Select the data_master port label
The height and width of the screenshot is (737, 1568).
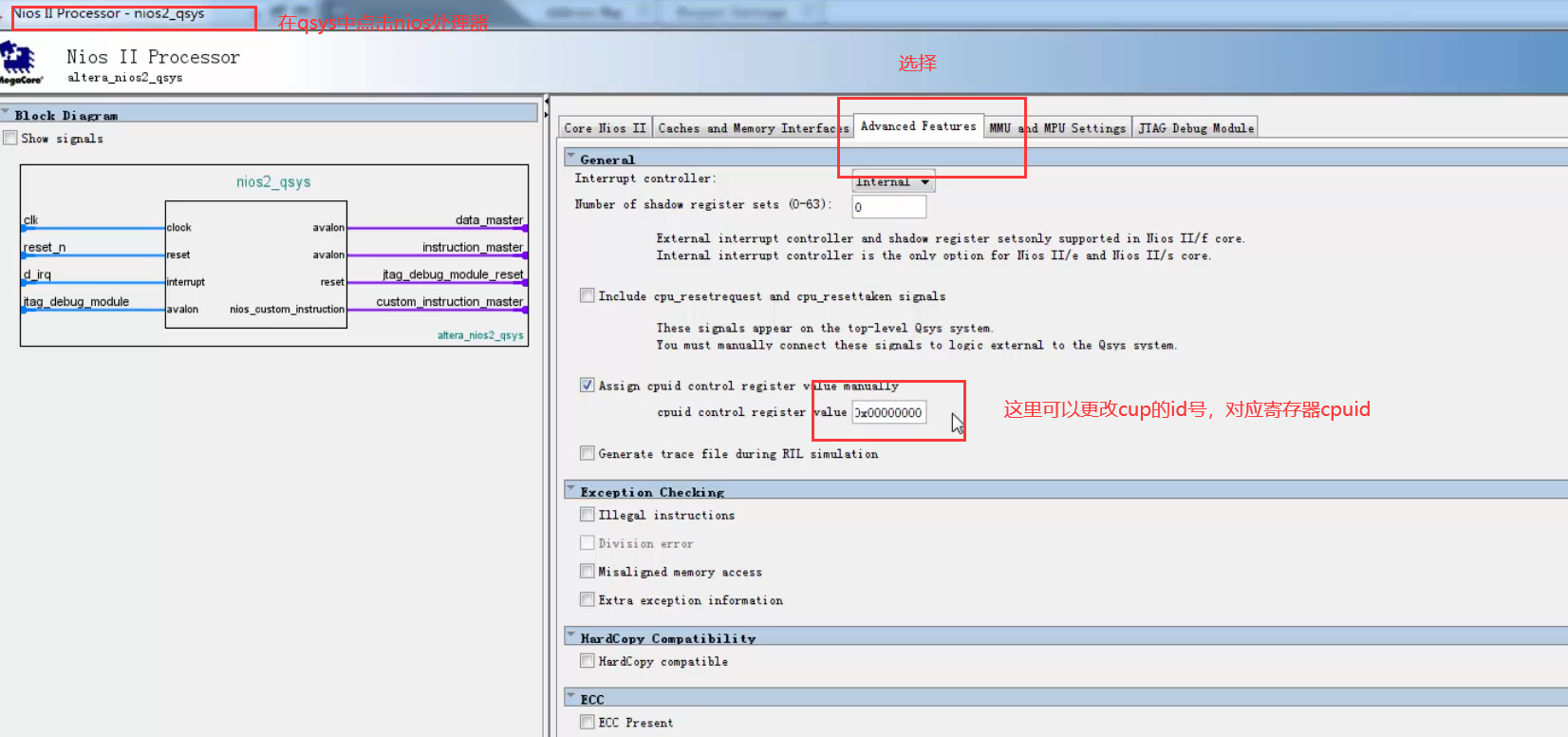pos(489,219)
